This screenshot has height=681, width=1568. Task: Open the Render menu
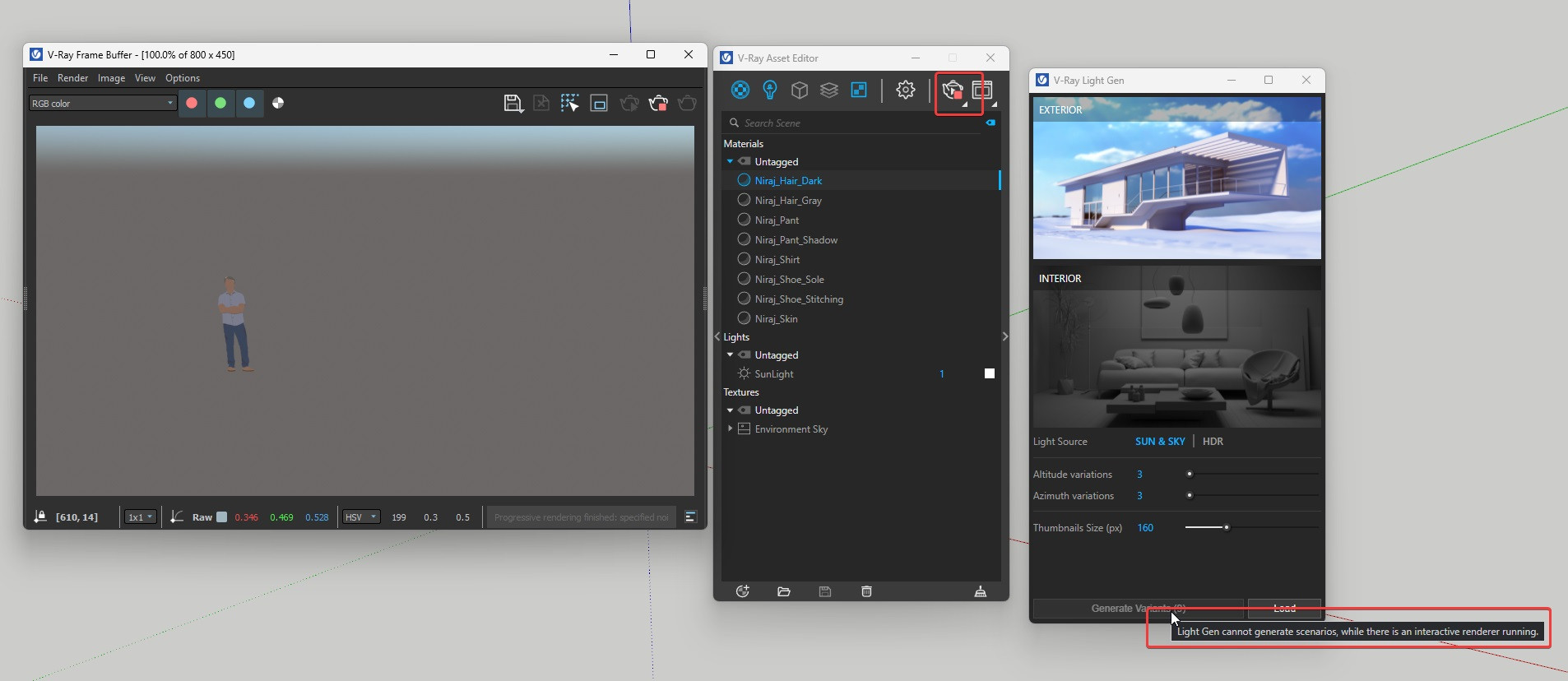coord(72,78)
